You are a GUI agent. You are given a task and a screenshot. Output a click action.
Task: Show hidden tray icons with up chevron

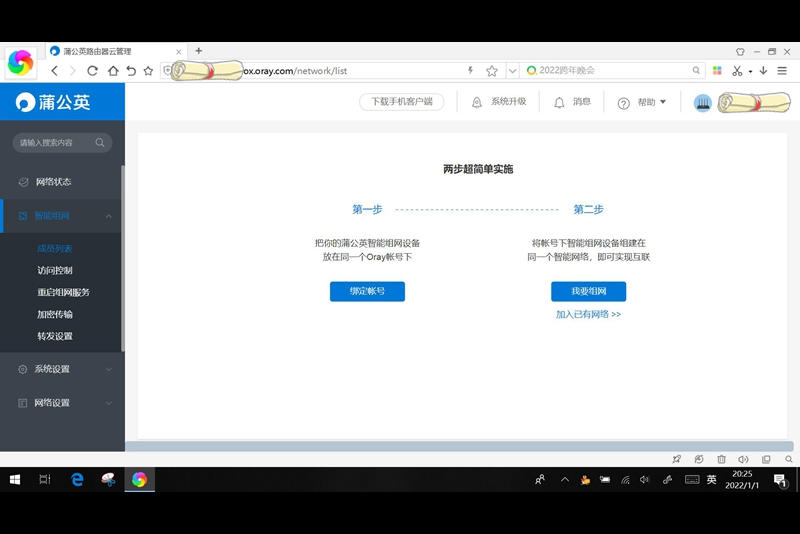point(565,479)
